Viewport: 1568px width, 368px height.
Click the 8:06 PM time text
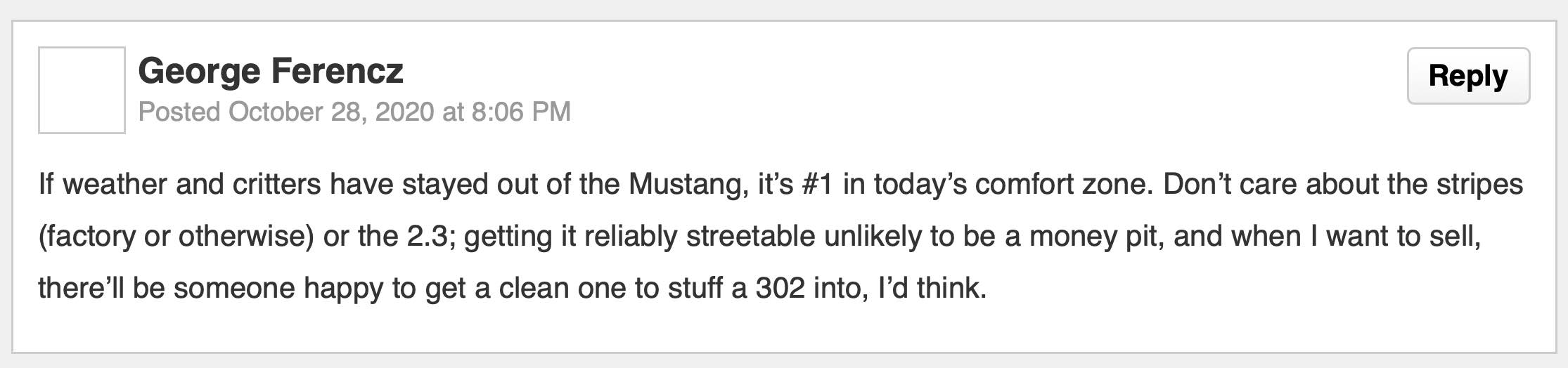tap(521, 112)
